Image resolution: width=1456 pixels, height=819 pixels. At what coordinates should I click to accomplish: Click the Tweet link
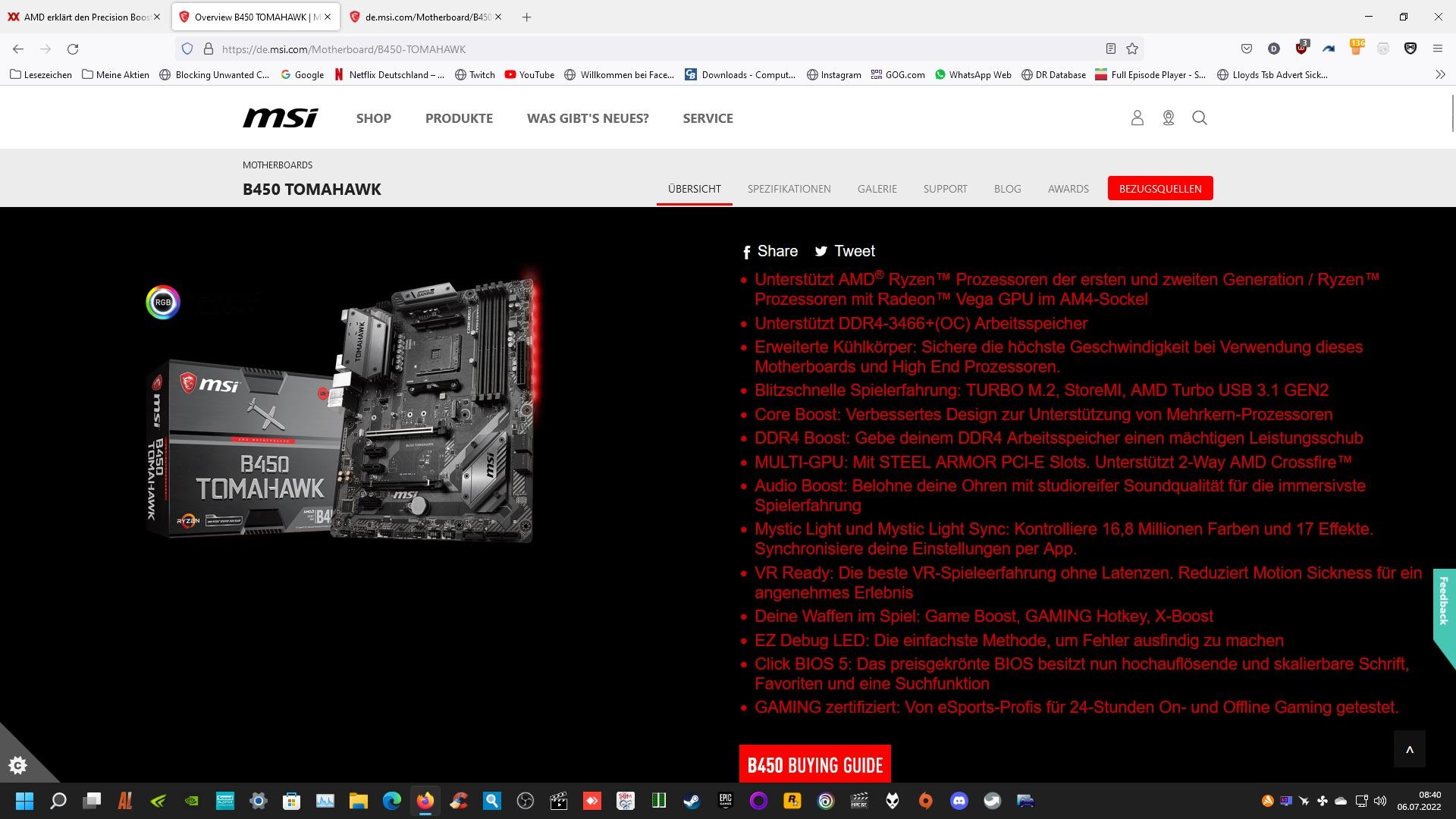[845, 251]
